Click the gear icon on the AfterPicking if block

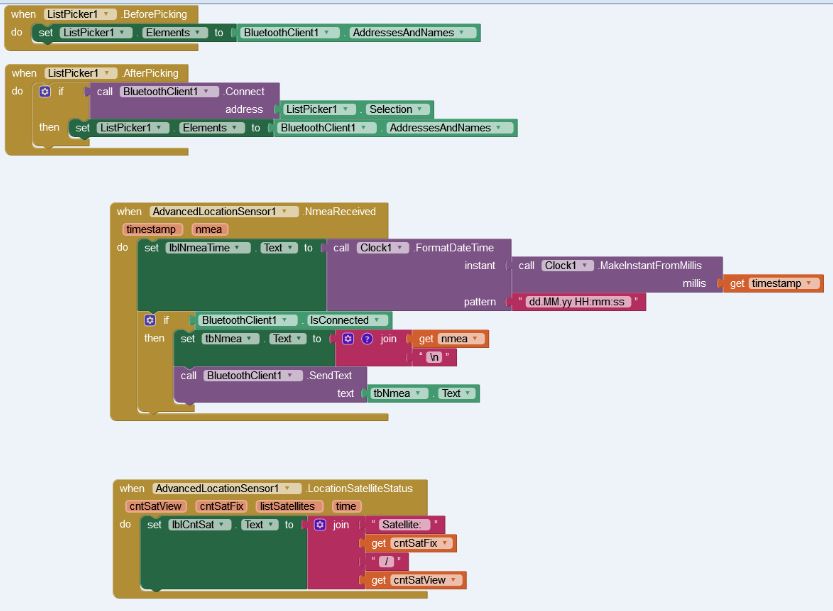[x=45, y=91]
